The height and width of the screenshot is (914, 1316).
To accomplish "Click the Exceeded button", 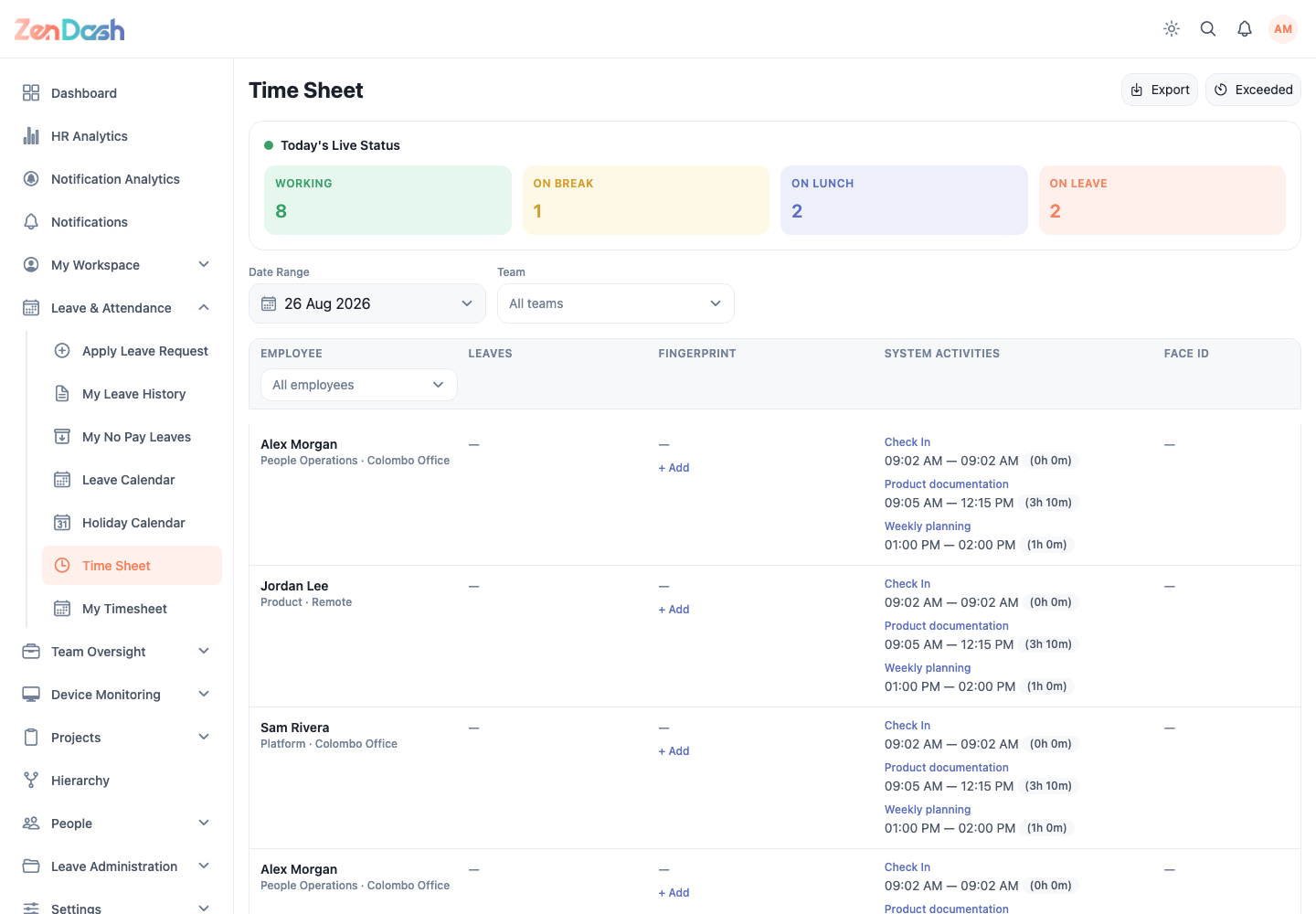I will pos(1253,90).
